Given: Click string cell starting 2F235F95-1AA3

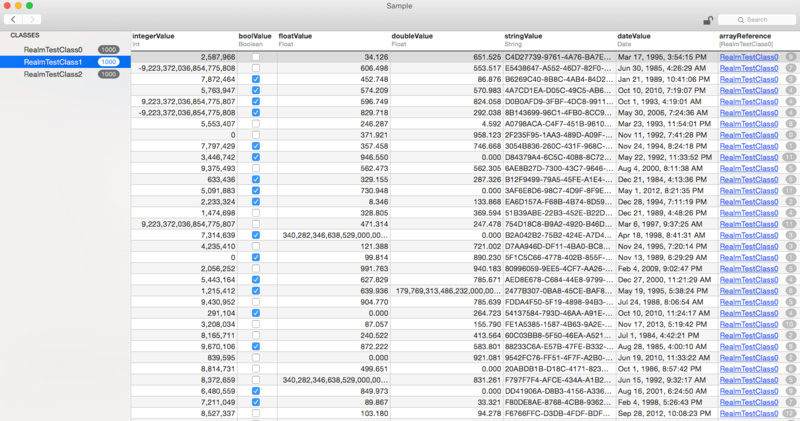Looking at the screenshot, I should point(559,135).
